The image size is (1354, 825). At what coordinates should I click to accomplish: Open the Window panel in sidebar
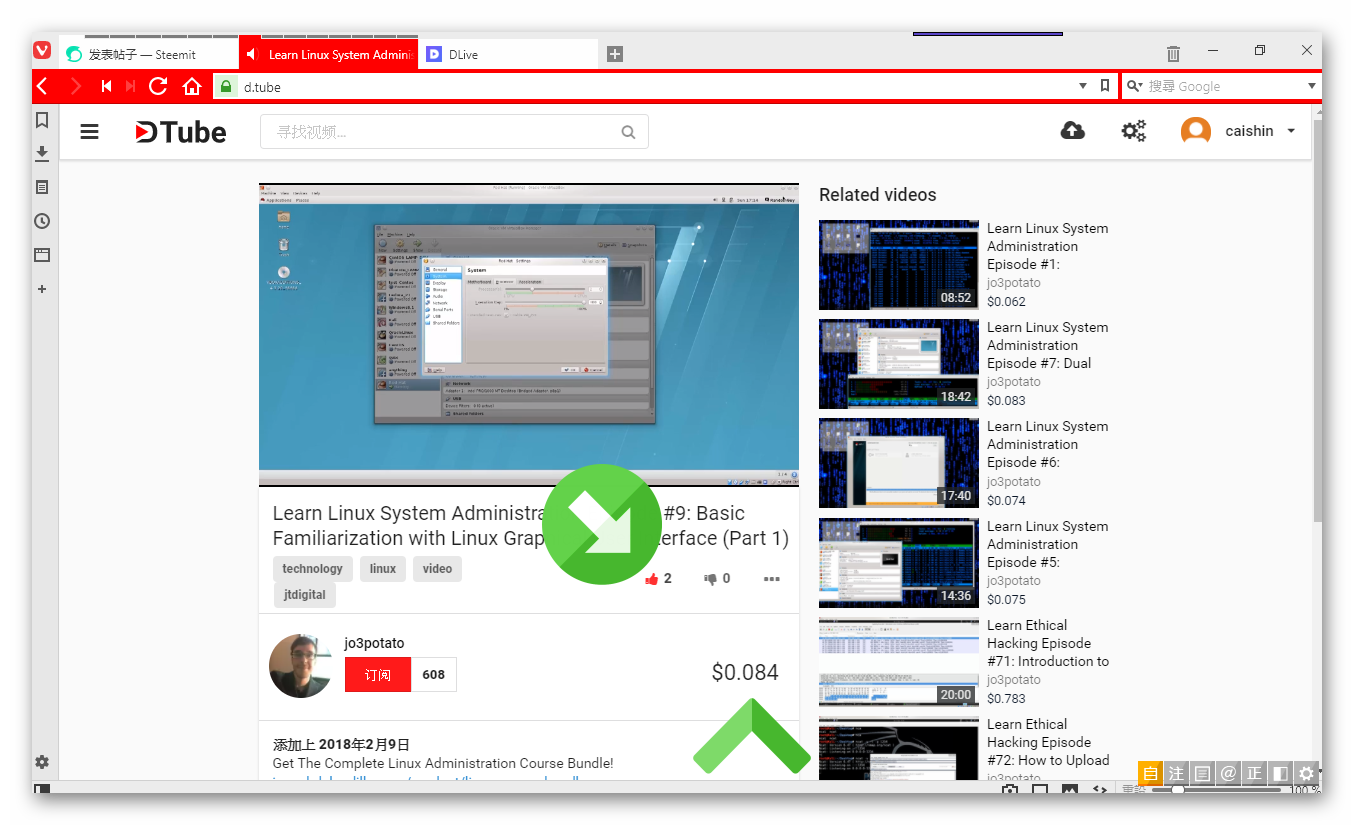[42, 255]
